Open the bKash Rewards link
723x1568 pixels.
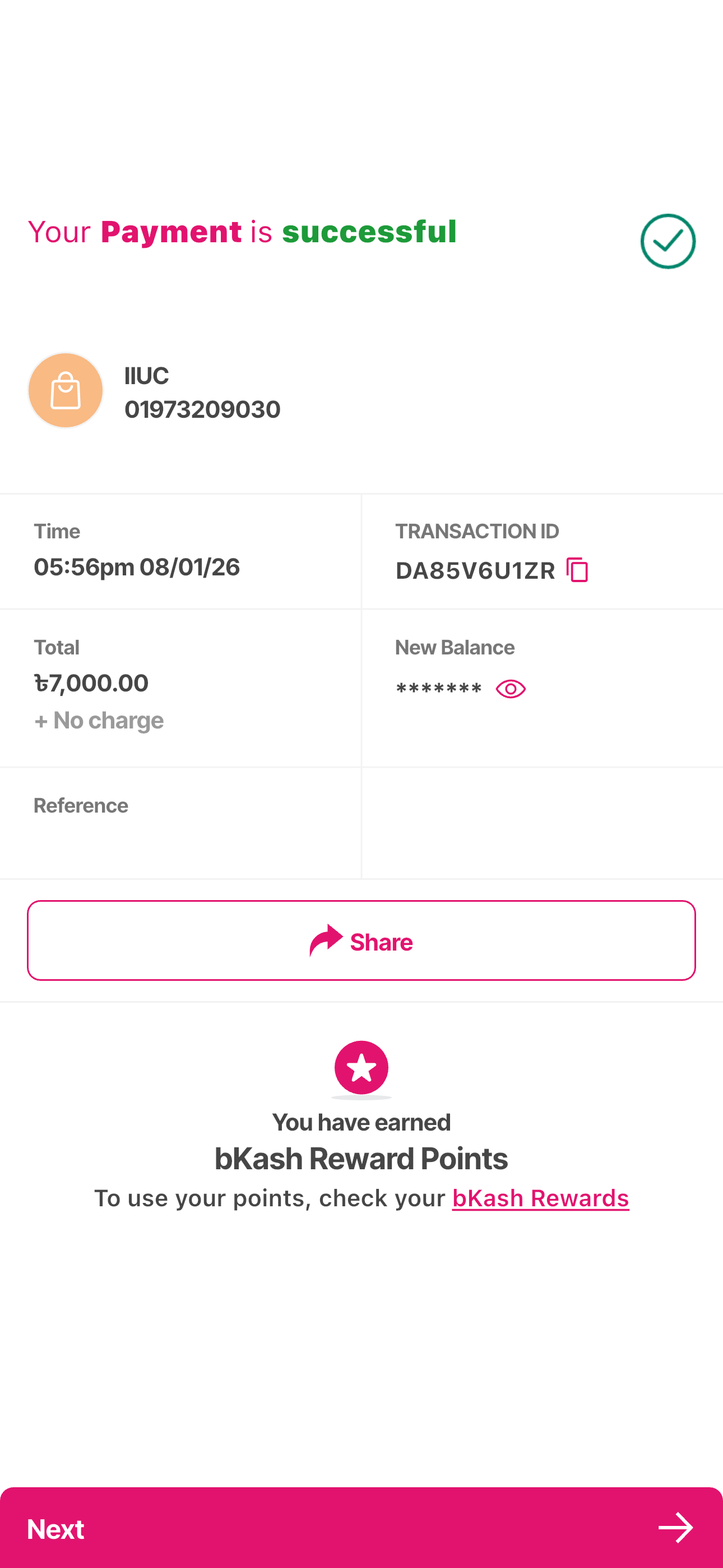coord(540,1198)
